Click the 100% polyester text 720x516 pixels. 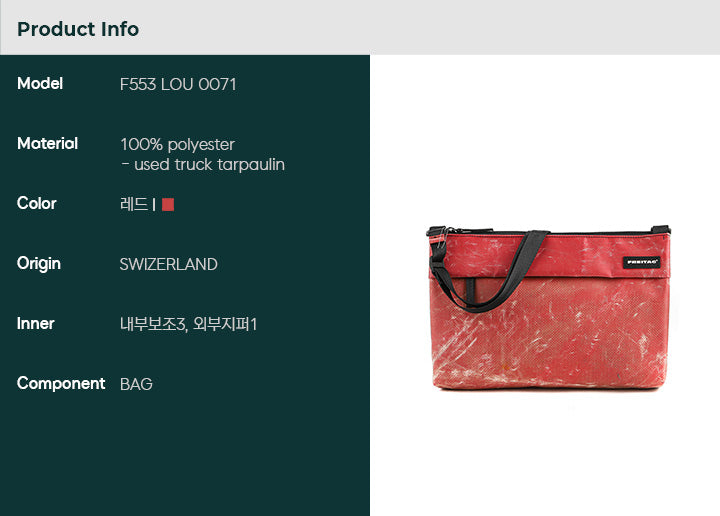pos(177,145)
